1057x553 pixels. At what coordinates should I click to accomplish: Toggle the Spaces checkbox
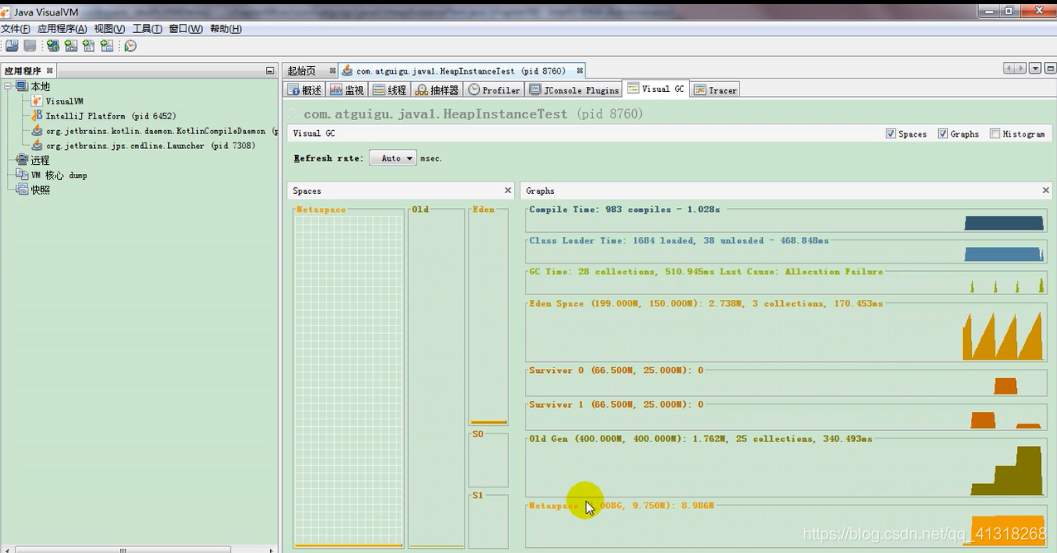890,134
